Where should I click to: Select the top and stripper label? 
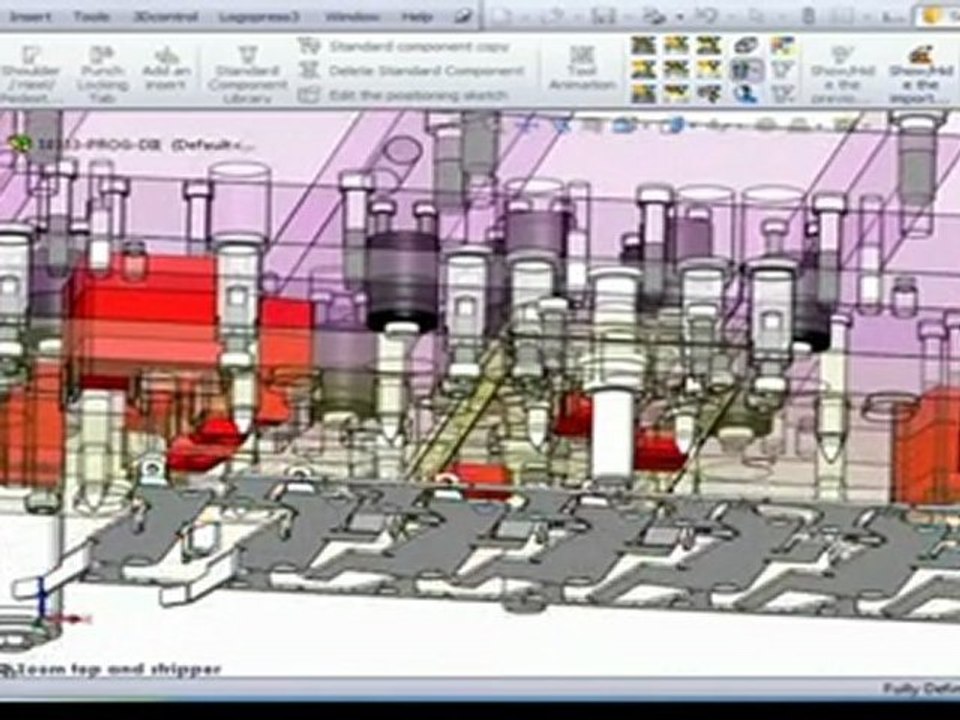pyautogui.click(x=144, y=669)
